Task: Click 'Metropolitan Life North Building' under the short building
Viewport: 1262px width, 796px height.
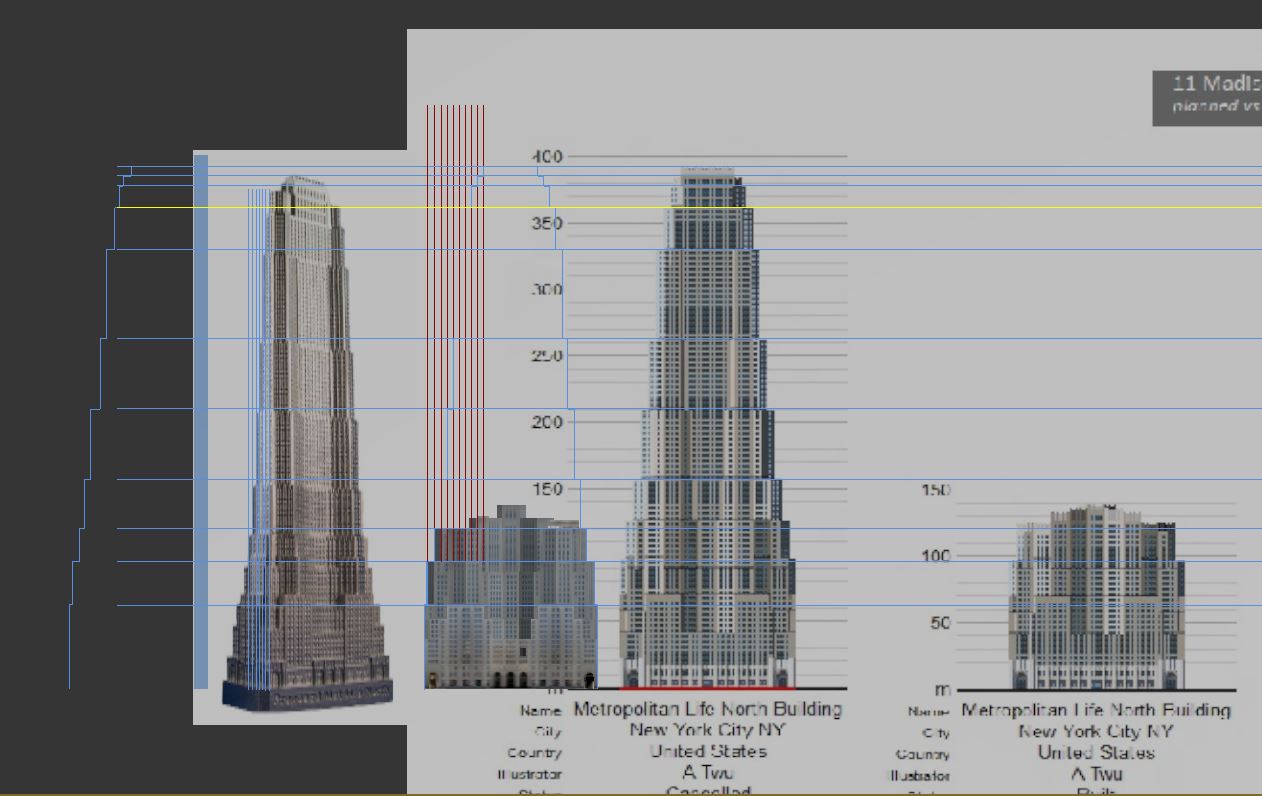Action: 1096,710
